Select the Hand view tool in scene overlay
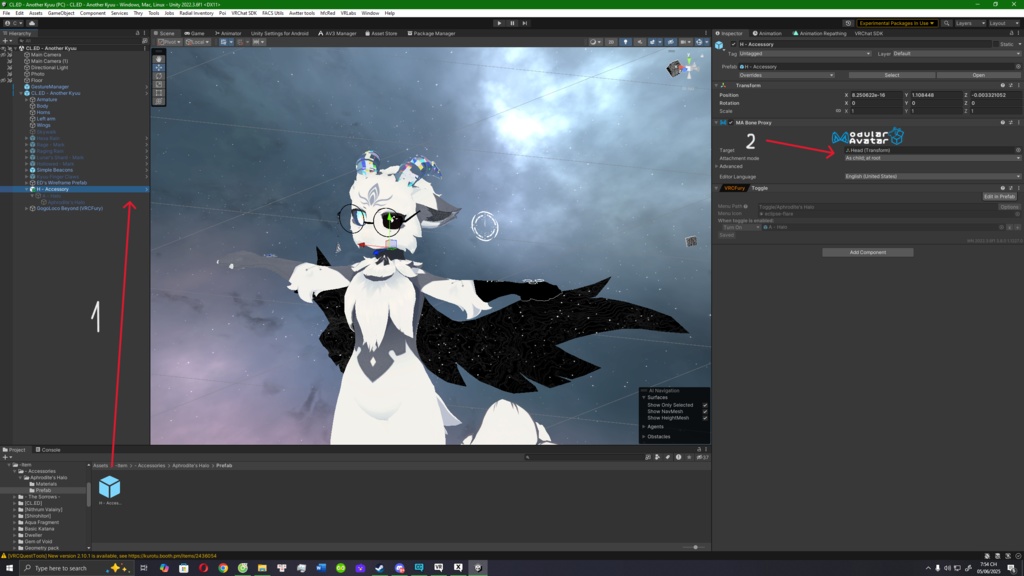This screenshot has height=576, width=1024. 159,59
